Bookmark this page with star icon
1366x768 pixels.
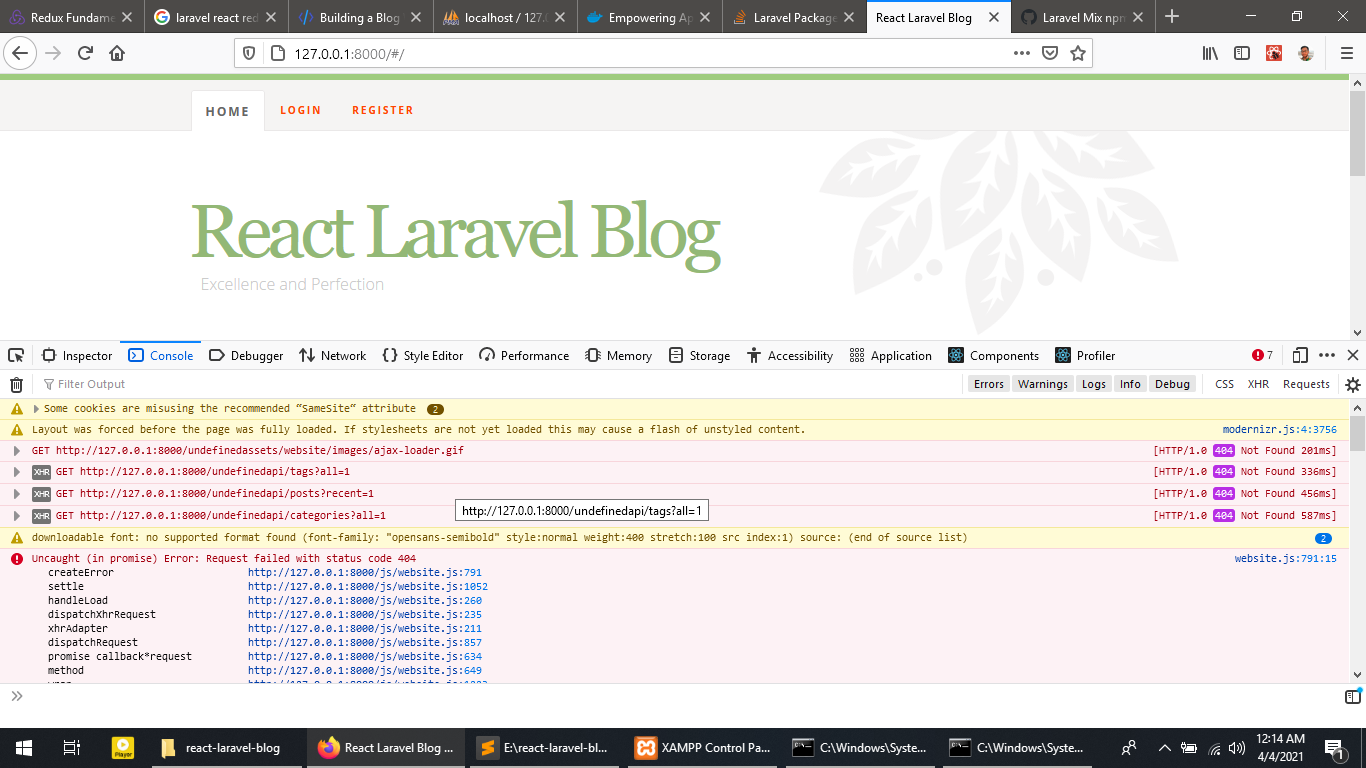1077,54
